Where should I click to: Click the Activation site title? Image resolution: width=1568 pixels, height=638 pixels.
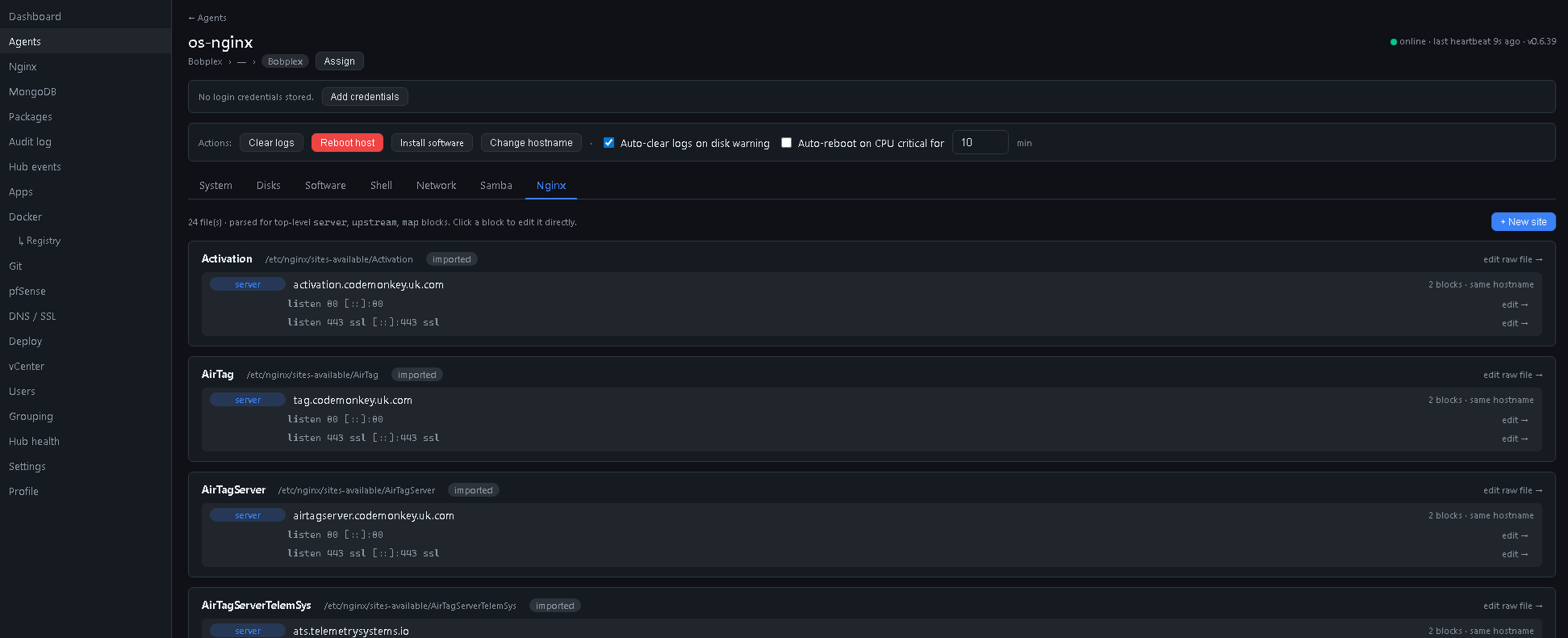point(227,259)
